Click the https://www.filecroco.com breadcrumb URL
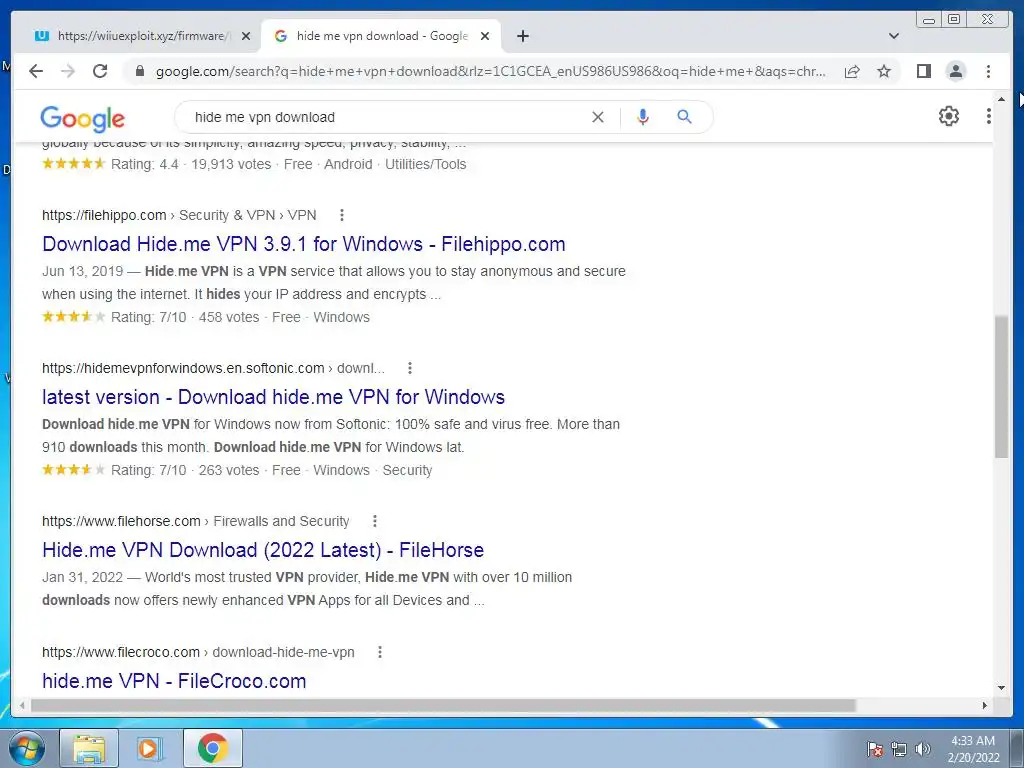This screenshot has height=768, width=1024. 121,652
